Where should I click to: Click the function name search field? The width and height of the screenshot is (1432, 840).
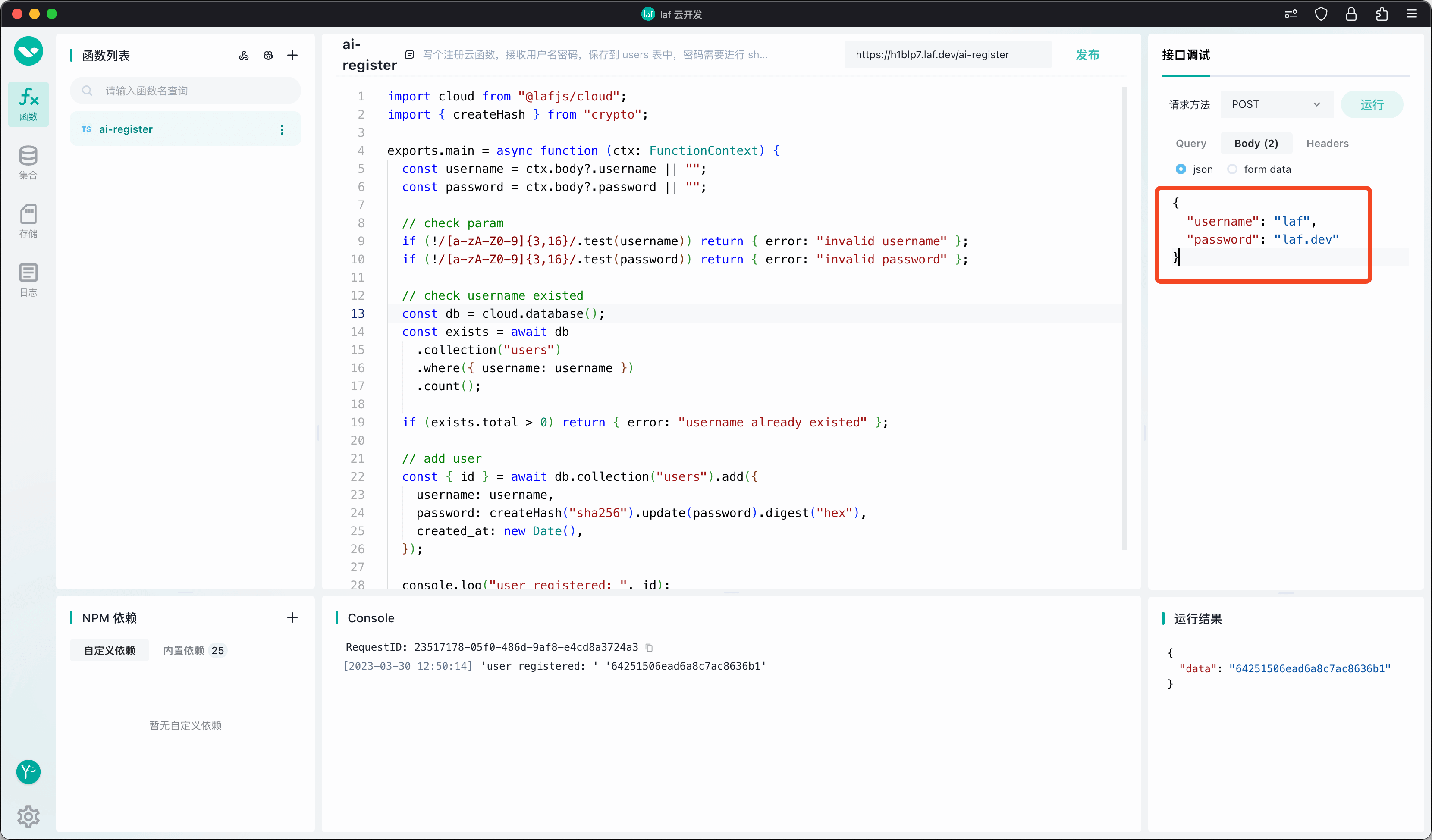186,91
